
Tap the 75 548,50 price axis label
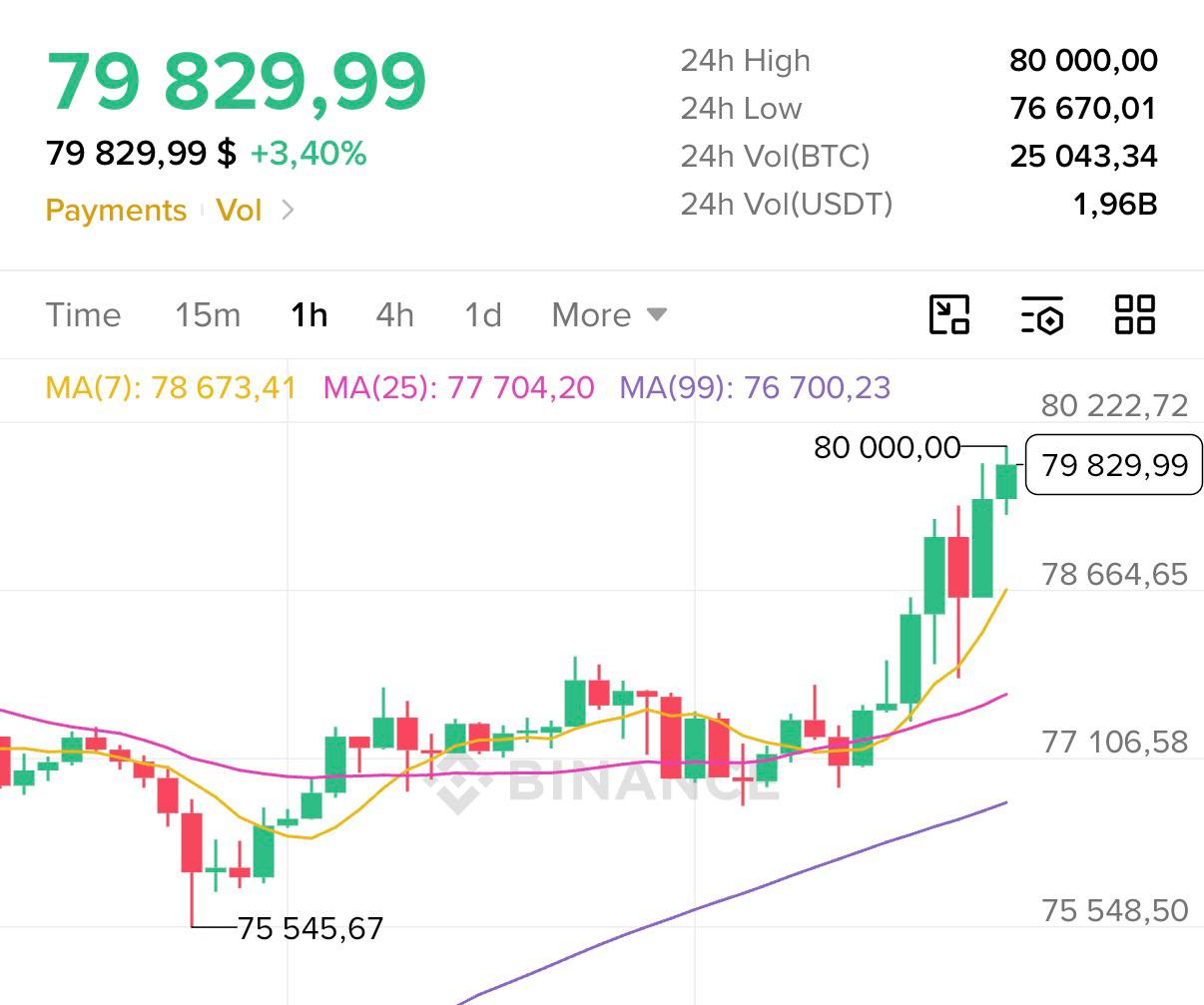coord(1114,910)
